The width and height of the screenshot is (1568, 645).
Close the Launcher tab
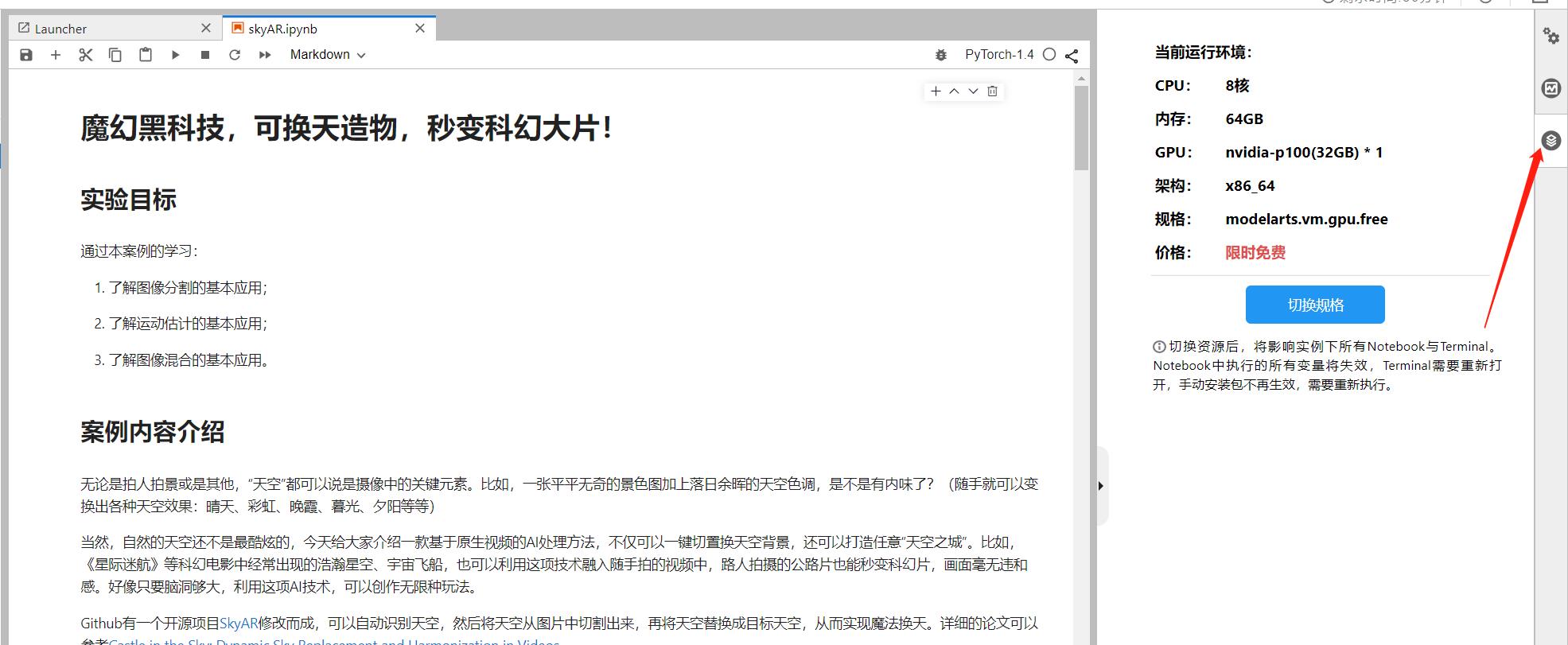coord(206,29)
